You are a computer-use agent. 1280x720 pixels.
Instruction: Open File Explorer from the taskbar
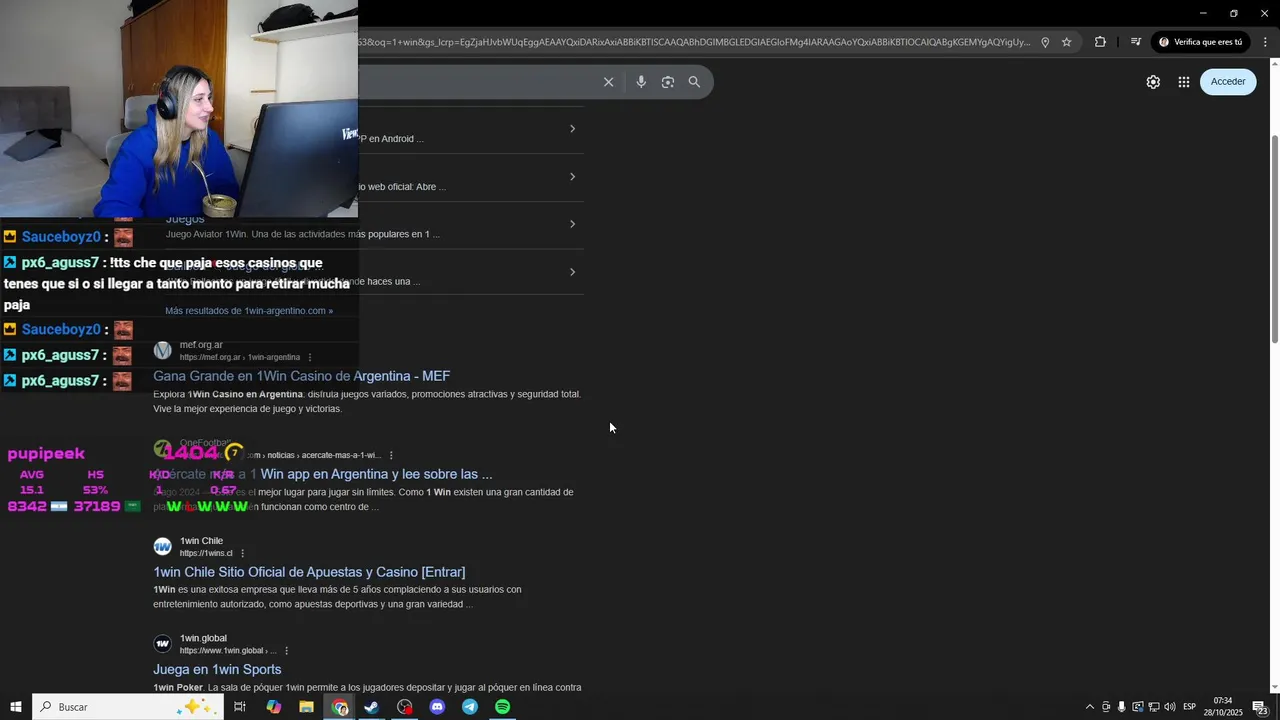click(x=307, y=707)
